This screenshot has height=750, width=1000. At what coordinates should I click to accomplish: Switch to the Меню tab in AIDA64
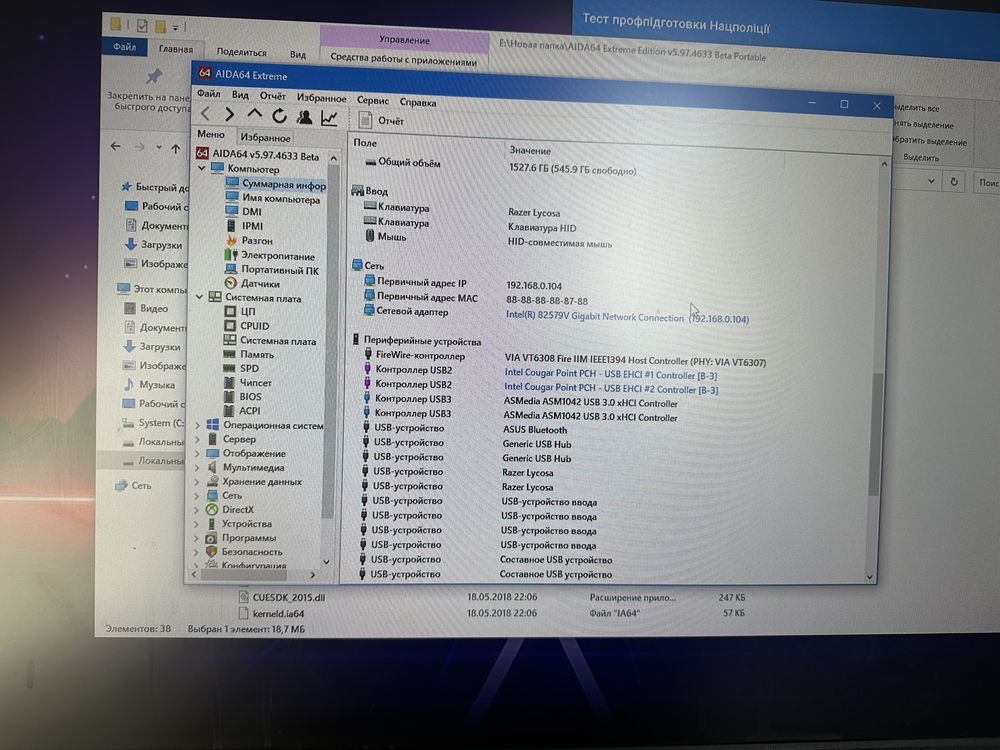210,134
